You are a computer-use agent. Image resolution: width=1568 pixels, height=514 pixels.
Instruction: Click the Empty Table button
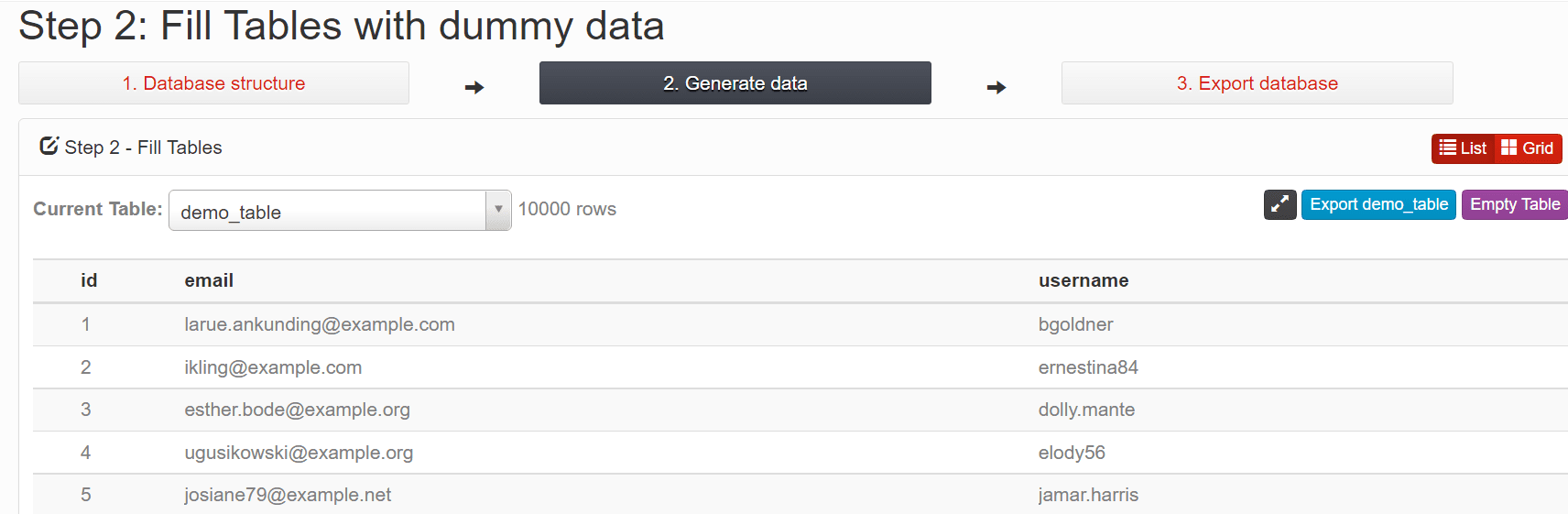coord(1515,204)
